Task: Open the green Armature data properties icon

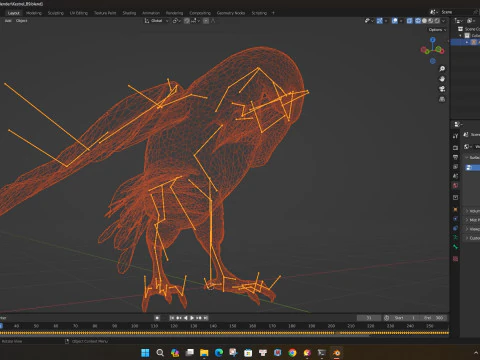Action: (455, 237)
